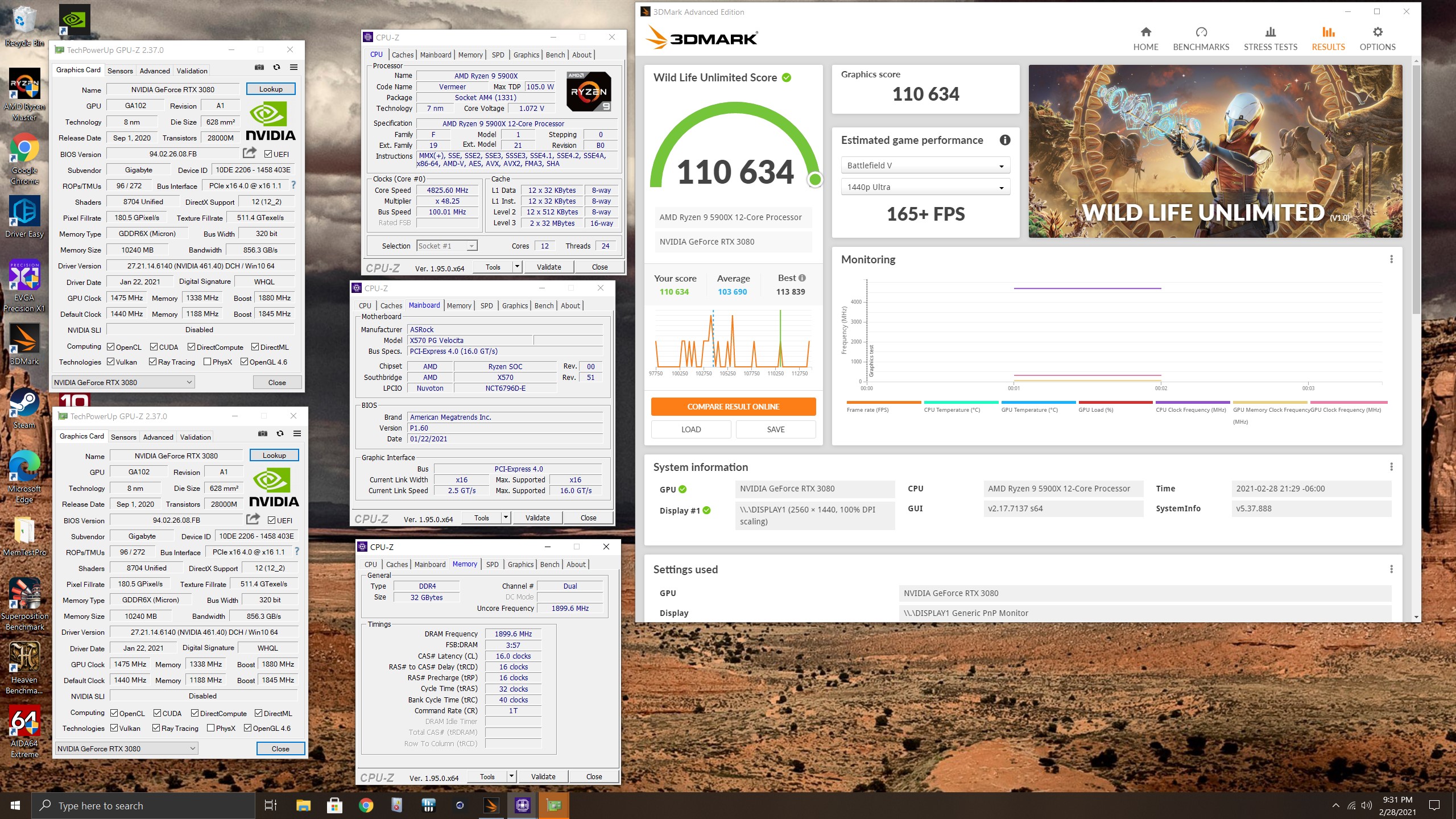The image size is (1456, 819).
Task: Click the refresh icon in upper GPU-Z window
Action: click(276, 67)
